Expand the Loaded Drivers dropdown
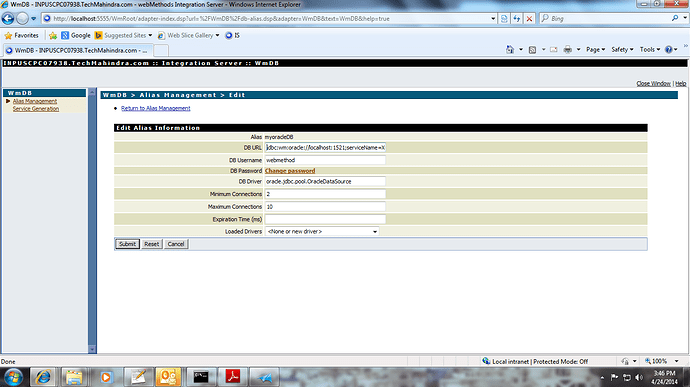This screenshot has width=690, height=387. click(375, 232)
